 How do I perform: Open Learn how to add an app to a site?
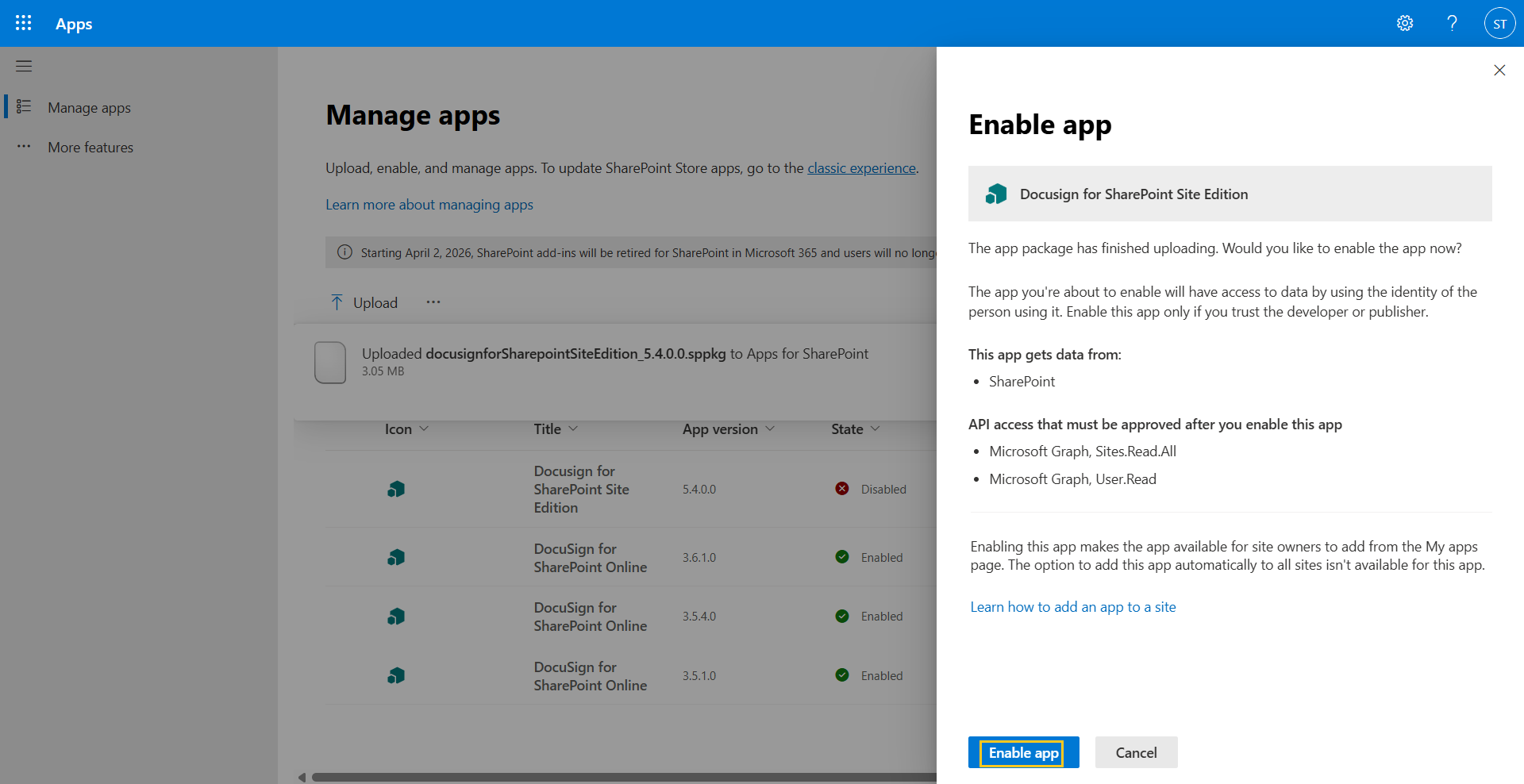coord(1073,607)
